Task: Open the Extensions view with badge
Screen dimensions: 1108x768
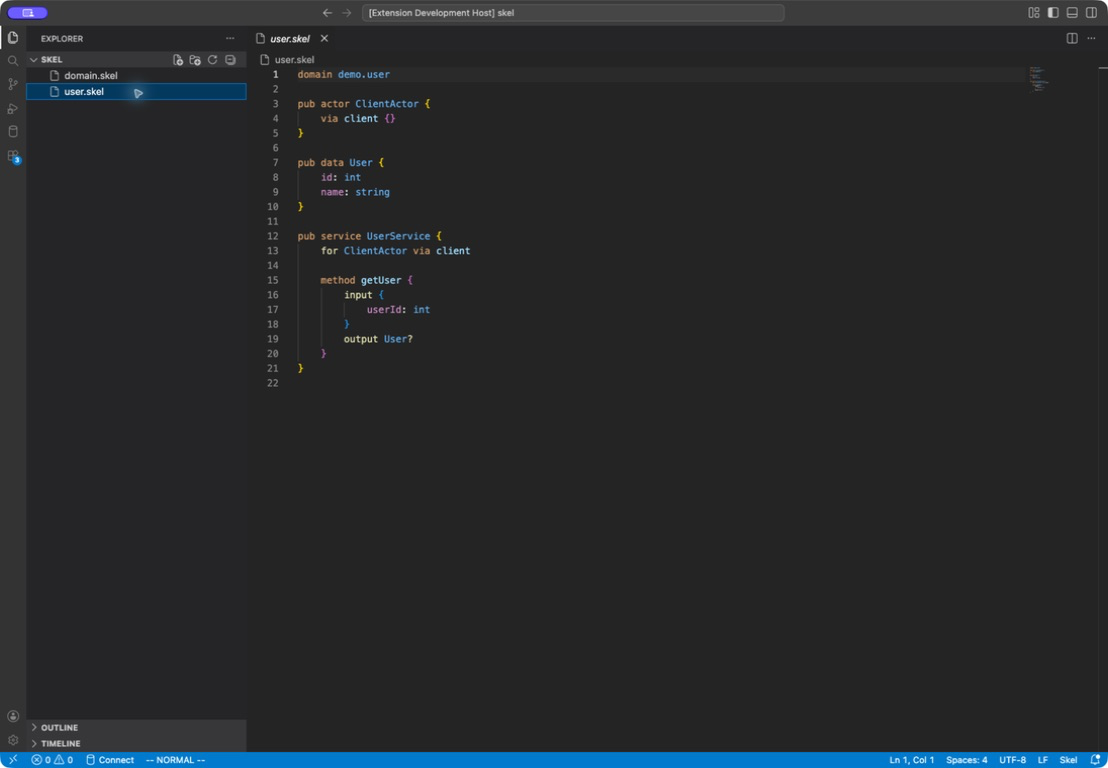Action: click(x=13, y=156)
